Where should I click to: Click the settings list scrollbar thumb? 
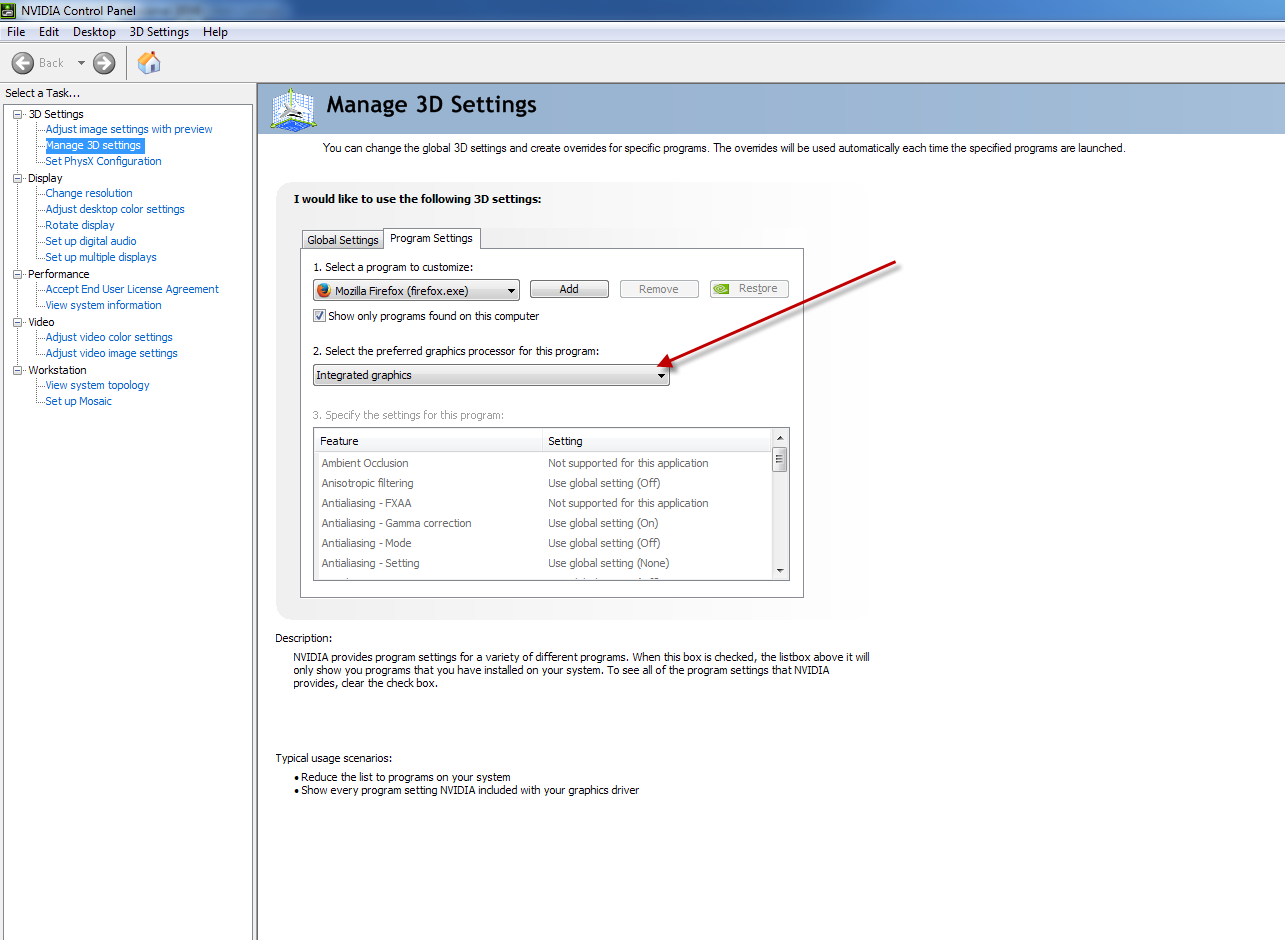[x=780, y=459]
